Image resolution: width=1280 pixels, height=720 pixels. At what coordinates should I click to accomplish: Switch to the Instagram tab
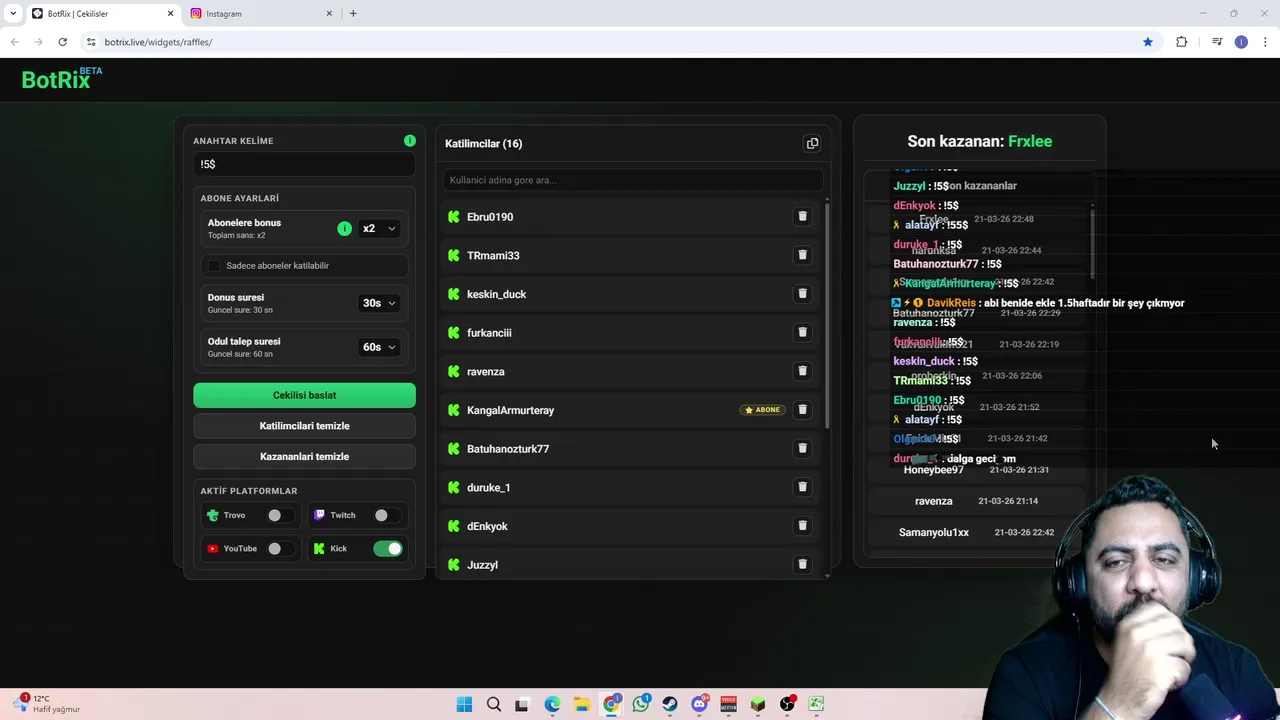pos(260,13)
